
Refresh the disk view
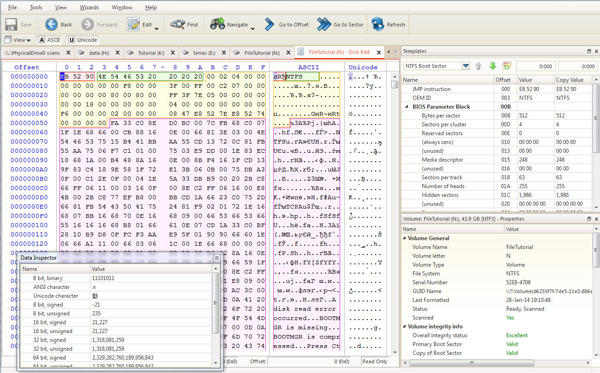coord(388,24)
